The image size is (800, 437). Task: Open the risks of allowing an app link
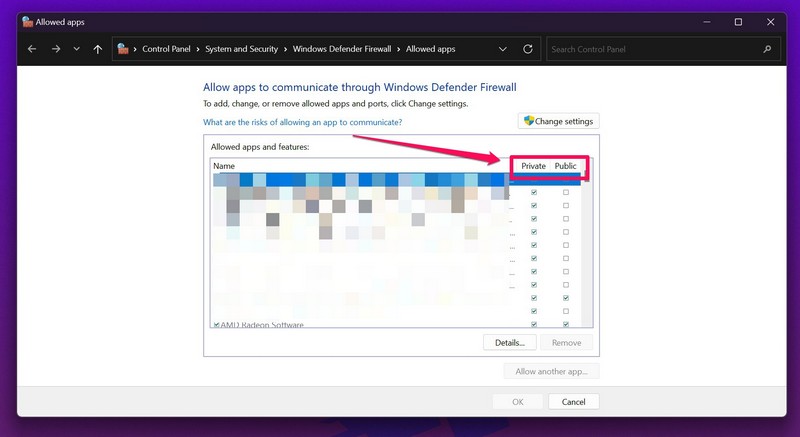coord(302,122)
